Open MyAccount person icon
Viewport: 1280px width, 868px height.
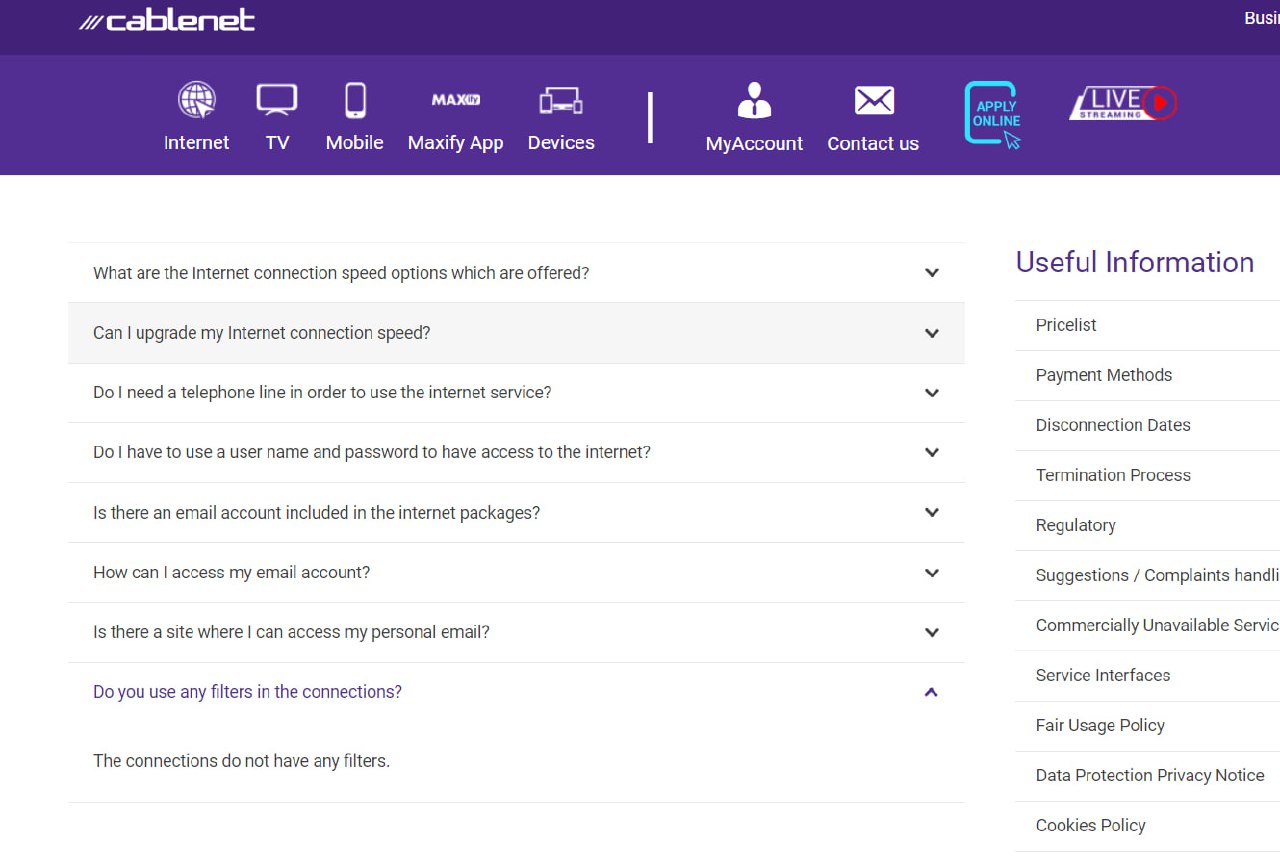pyautogui.click(x=754, y=101)
